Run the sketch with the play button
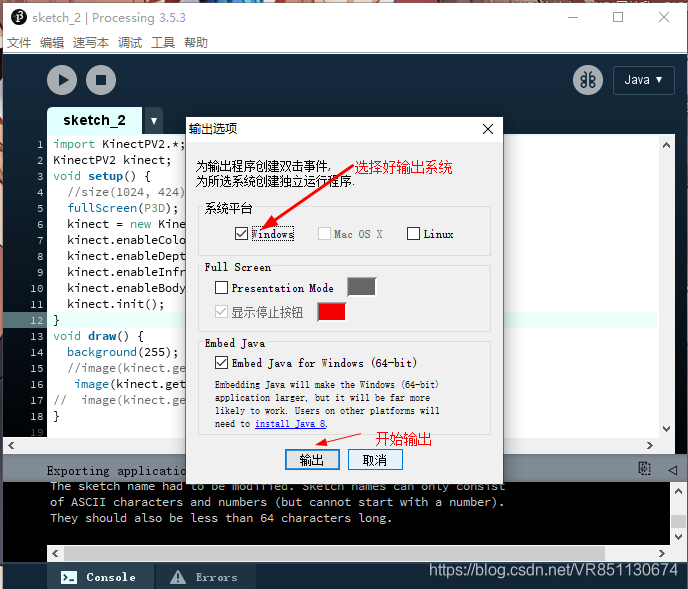 coord(62,80)
